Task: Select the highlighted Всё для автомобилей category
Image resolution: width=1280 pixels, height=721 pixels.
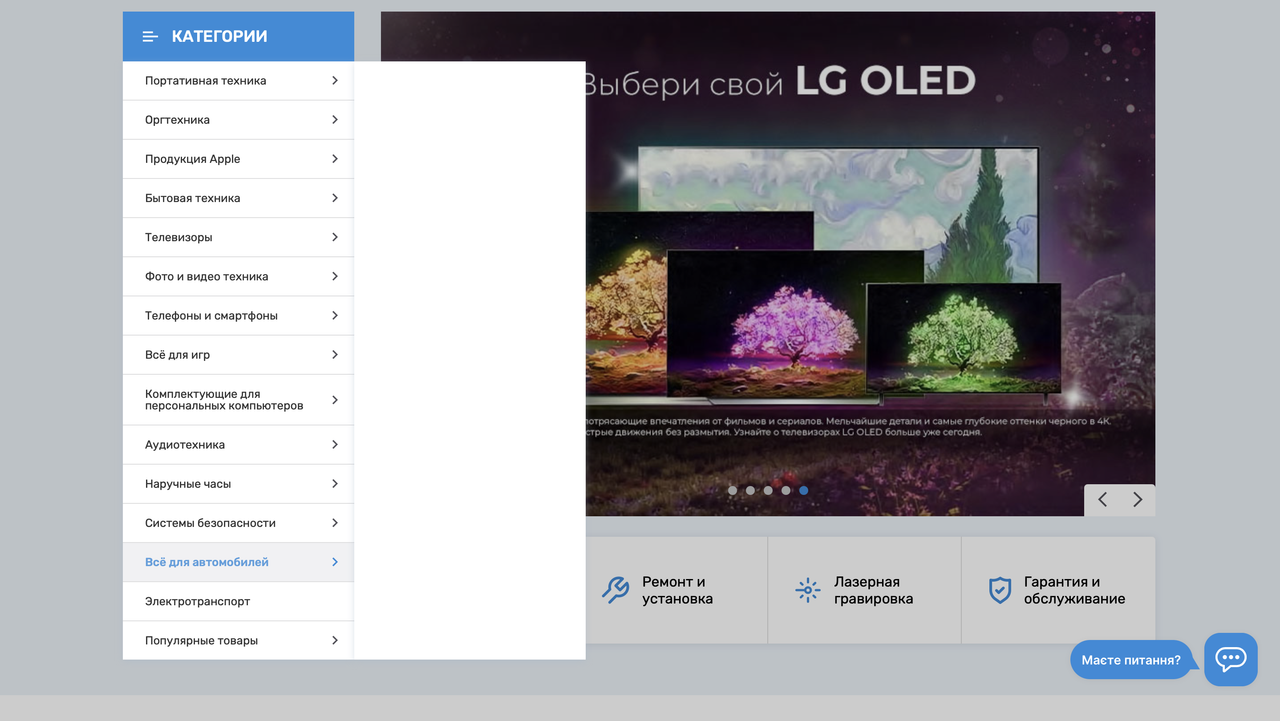Action: [238, 562]
